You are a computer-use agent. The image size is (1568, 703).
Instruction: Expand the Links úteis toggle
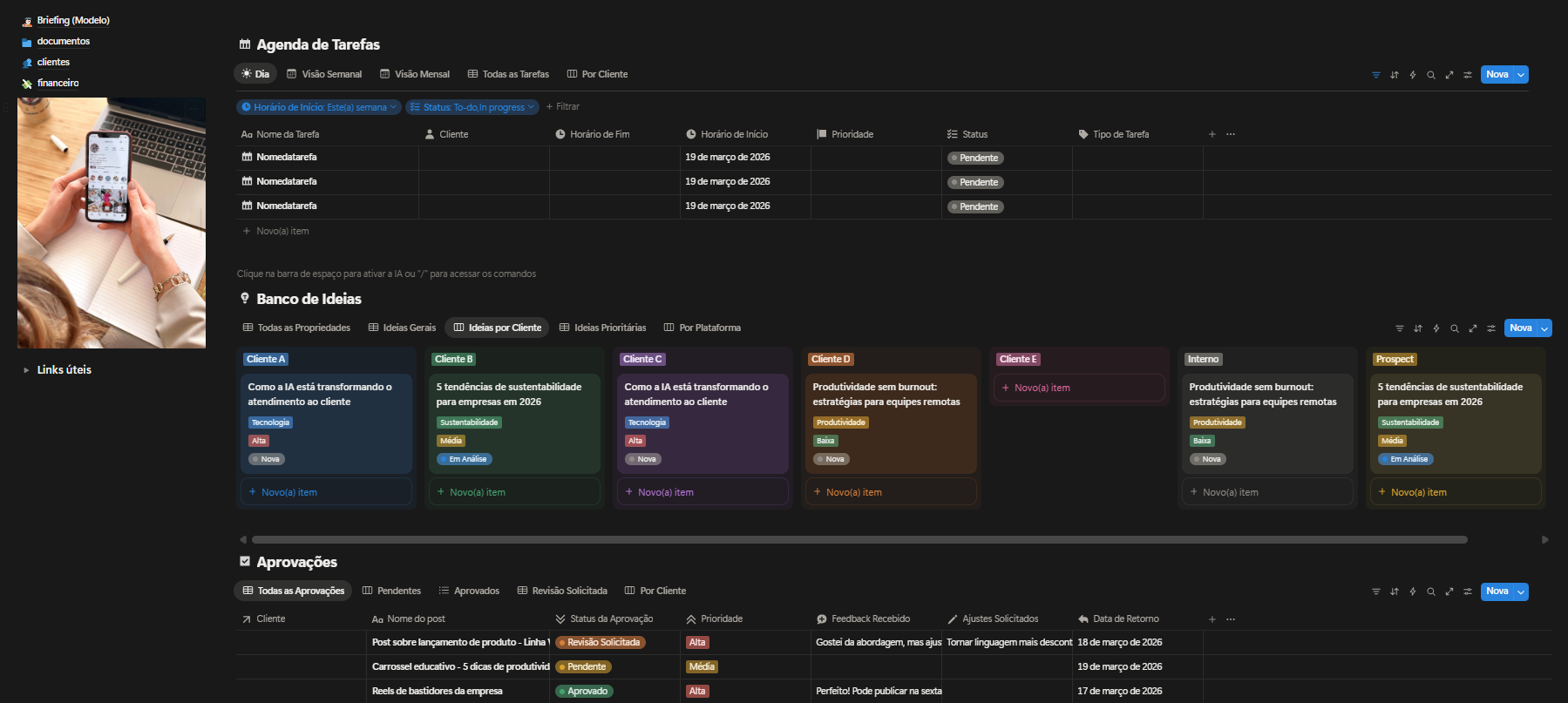click(x=26, y=370)
